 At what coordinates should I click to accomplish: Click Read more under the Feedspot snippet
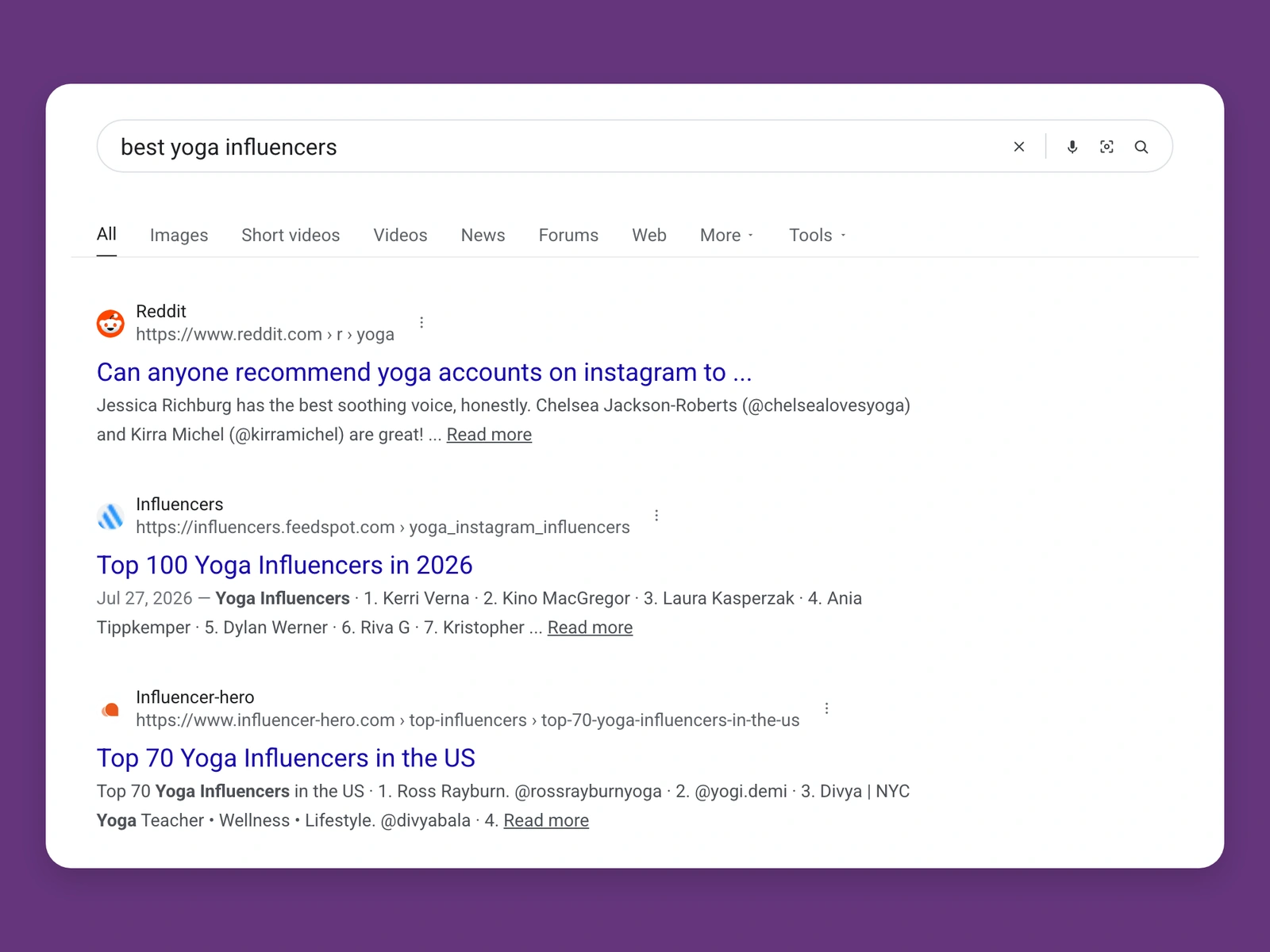pyautogui.click(x=590, y=628)
